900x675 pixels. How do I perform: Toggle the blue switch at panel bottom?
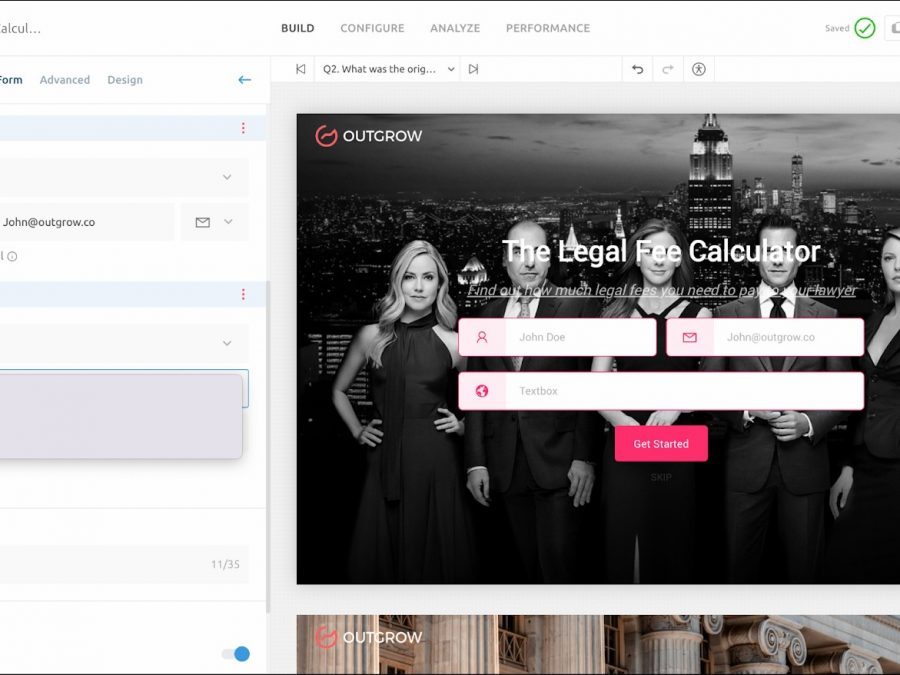point(236,654)
